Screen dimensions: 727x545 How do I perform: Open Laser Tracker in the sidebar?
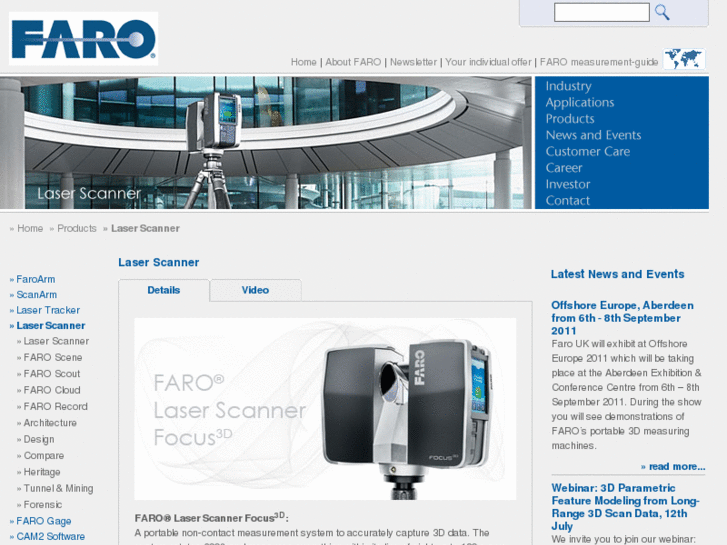(48, 310)
